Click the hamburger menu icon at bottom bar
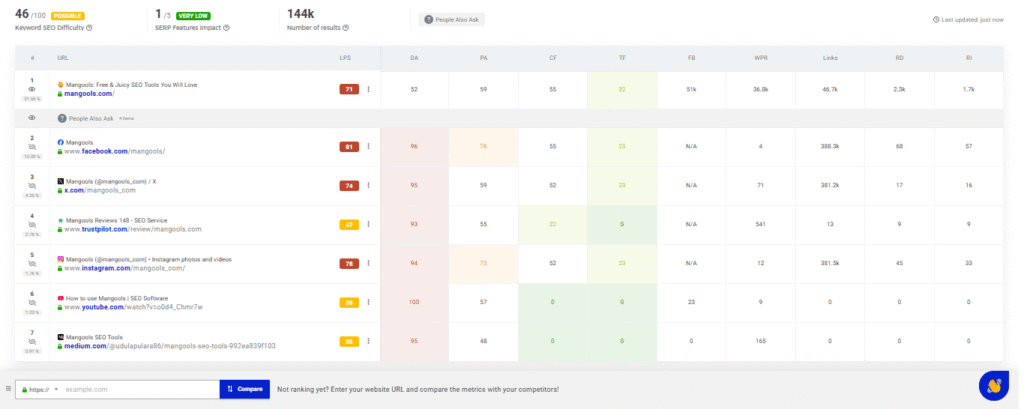This screenshot has width=1024, height=409. pyautogui.click(x=8, y=389)
